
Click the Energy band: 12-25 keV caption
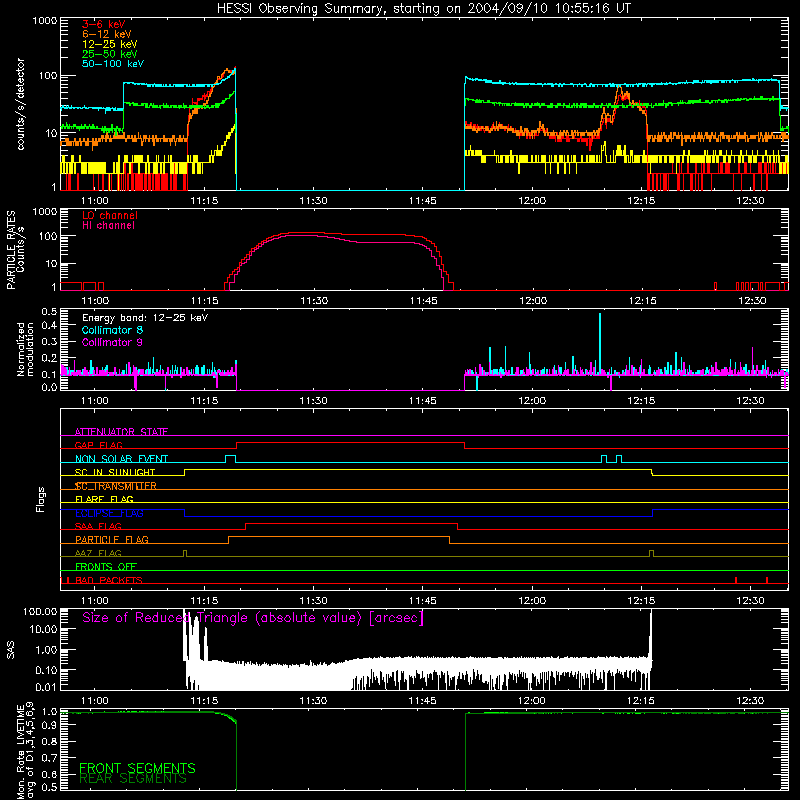(x=145, y=318)
